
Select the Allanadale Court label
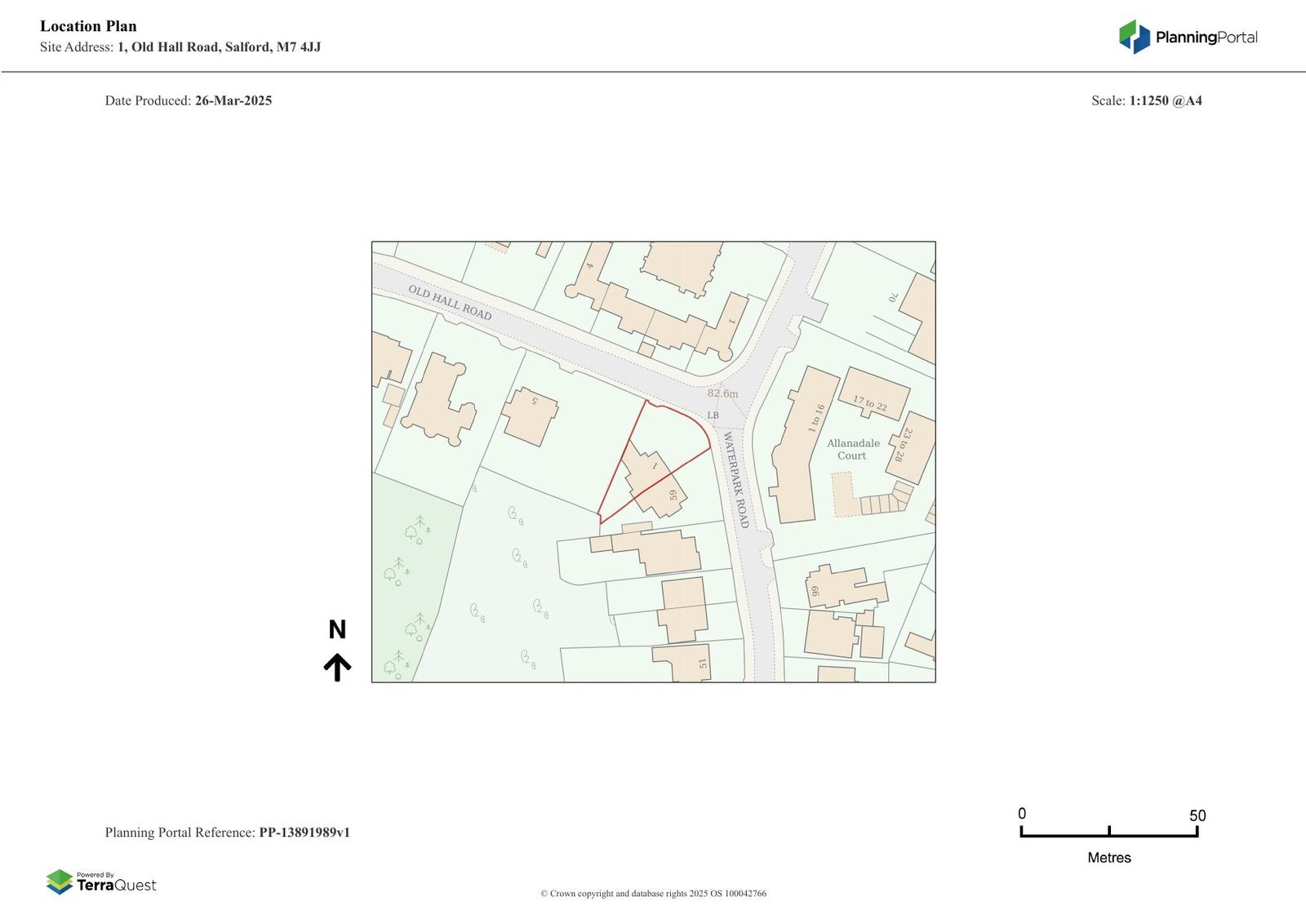point(853,449)
